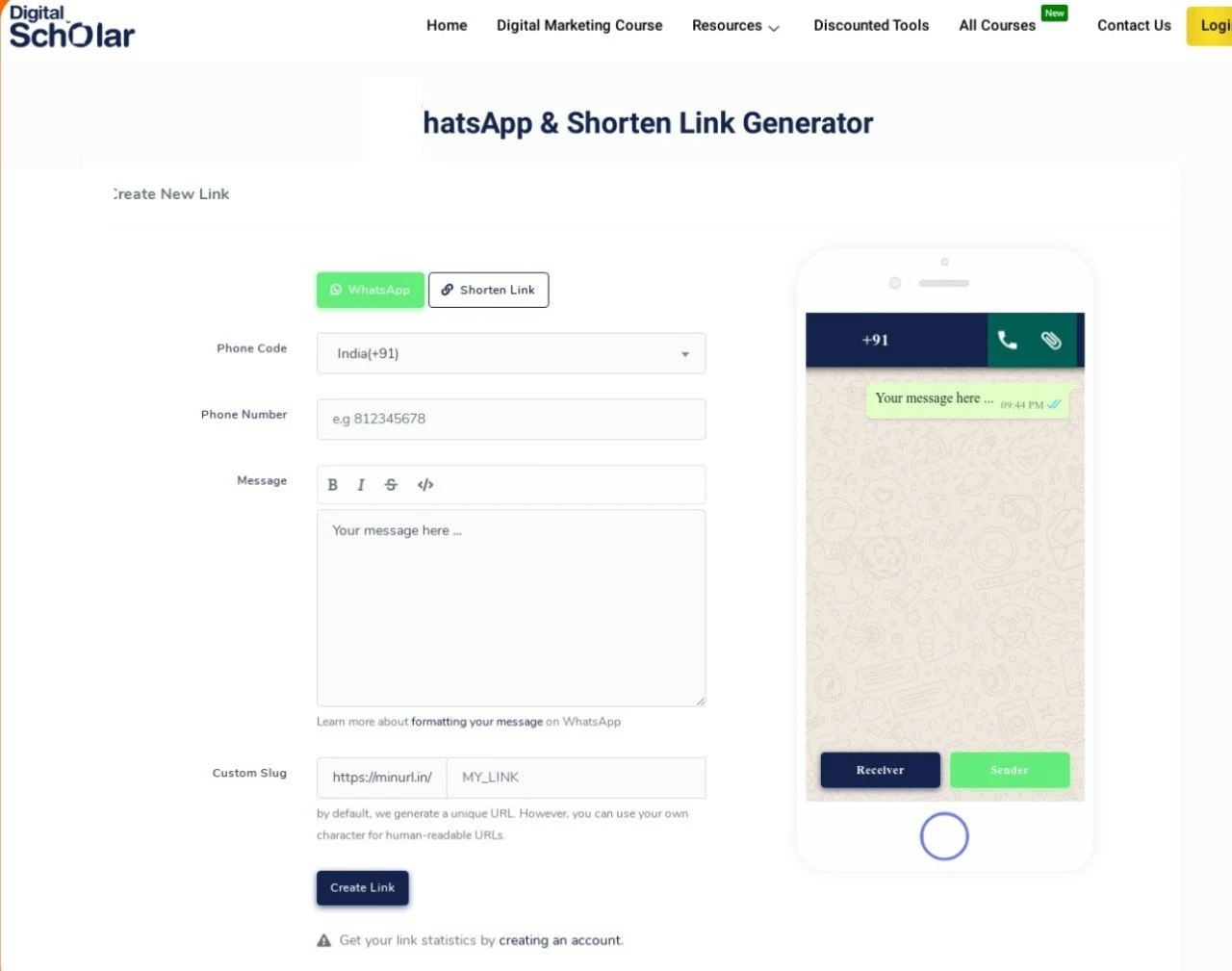Switch to Shorten Link mode

[x=489, y=290]
